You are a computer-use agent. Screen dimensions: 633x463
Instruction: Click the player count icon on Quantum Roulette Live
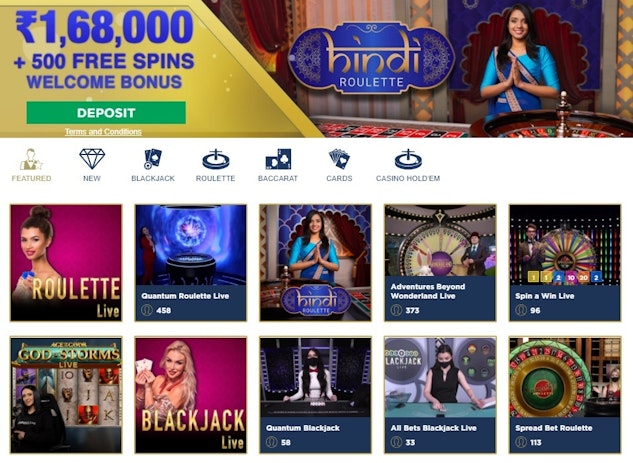coord(147,310)
